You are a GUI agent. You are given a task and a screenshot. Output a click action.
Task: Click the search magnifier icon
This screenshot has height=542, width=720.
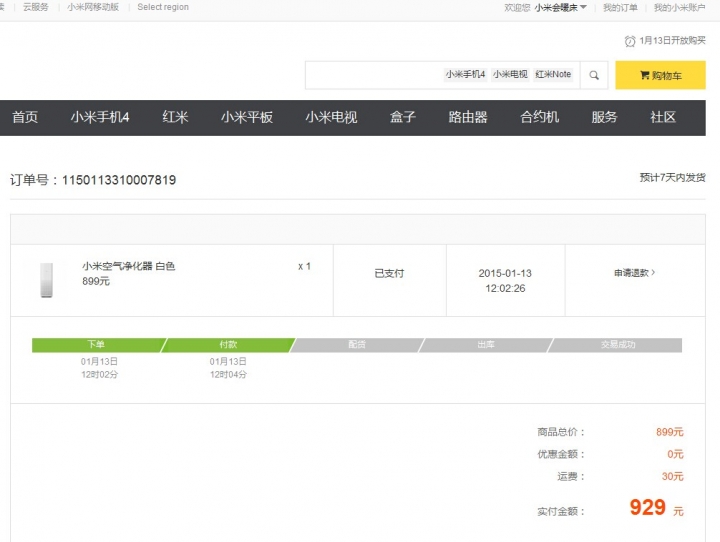click(594, 75)
